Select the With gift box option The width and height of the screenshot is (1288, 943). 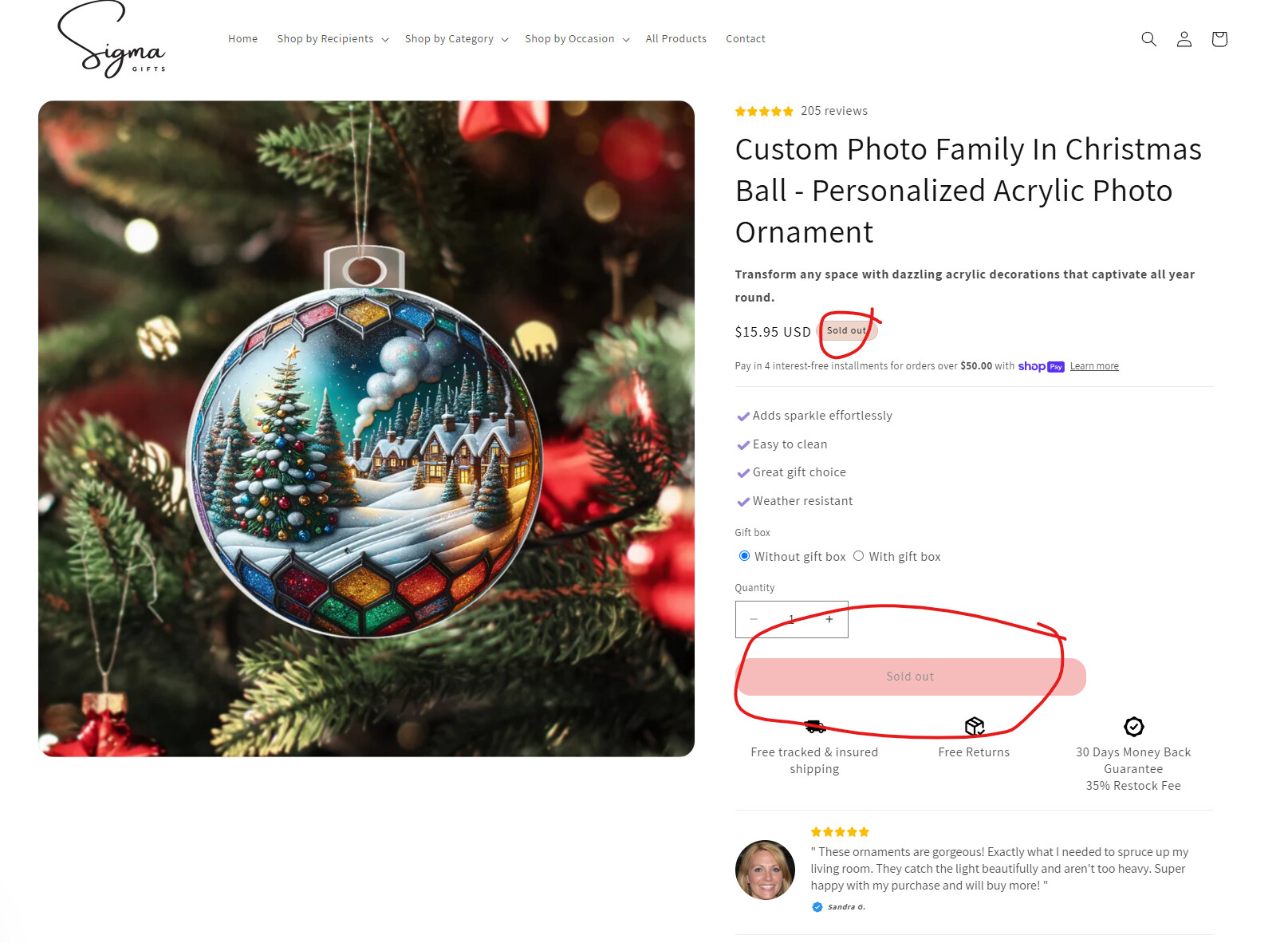(858, 556)
